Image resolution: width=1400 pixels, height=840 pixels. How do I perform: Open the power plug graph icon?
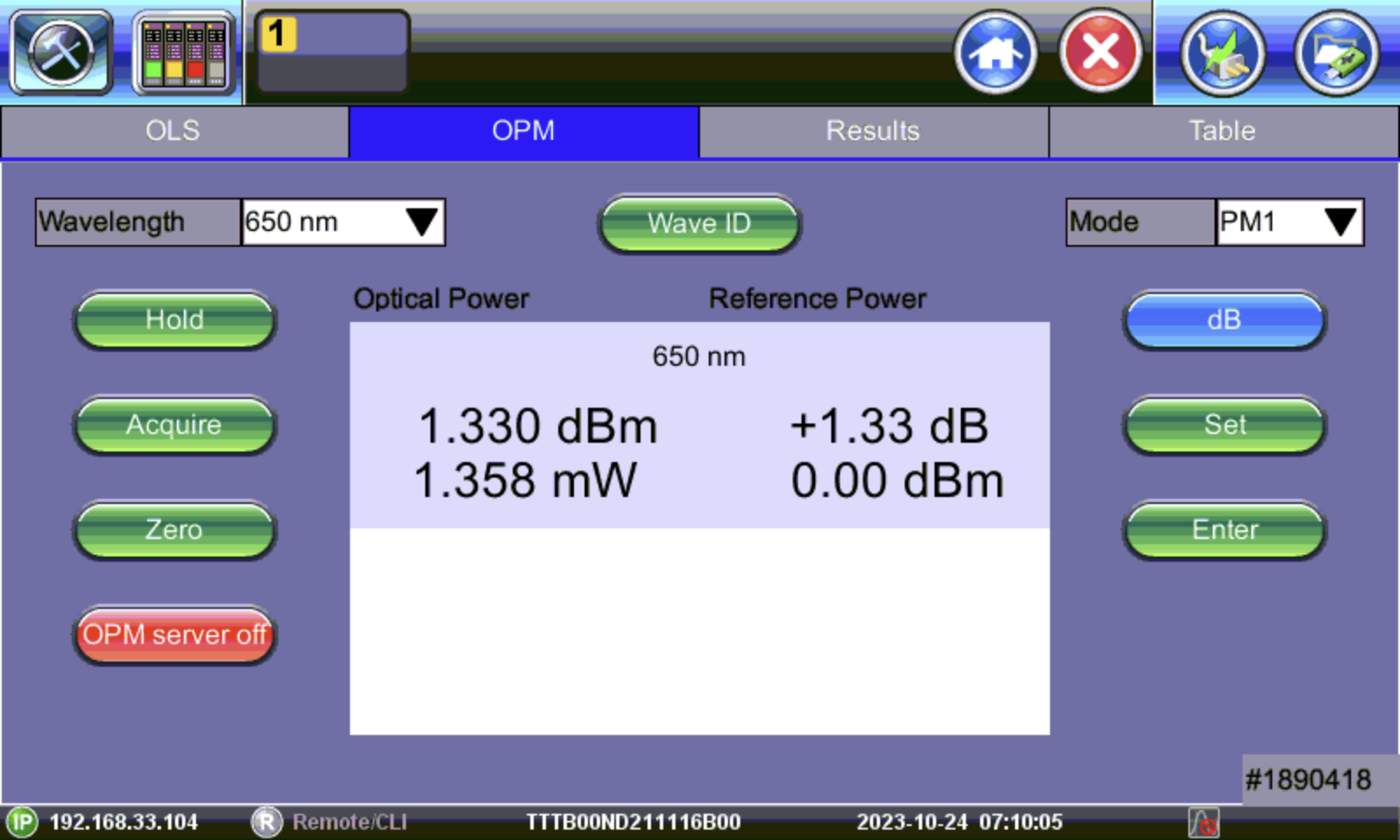click(x=1222, y=54)
